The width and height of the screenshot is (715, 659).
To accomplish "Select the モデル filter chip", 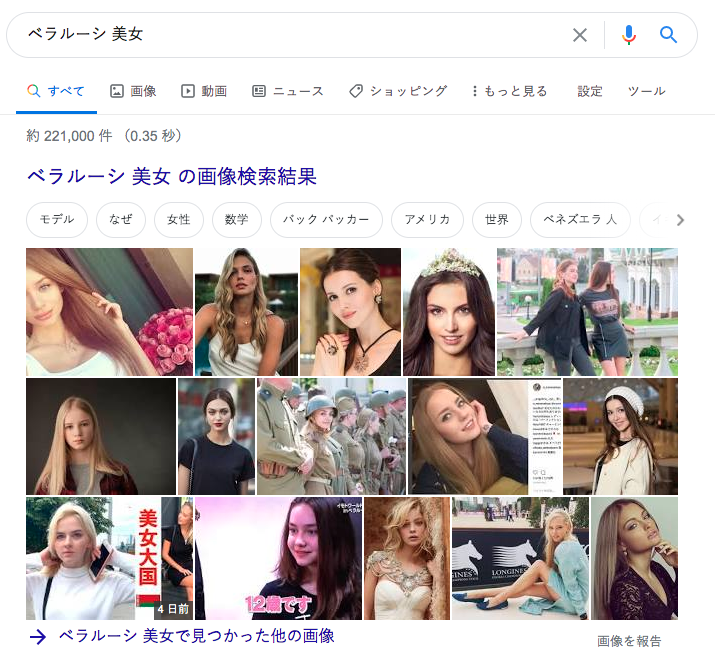I will pos(57,220).
